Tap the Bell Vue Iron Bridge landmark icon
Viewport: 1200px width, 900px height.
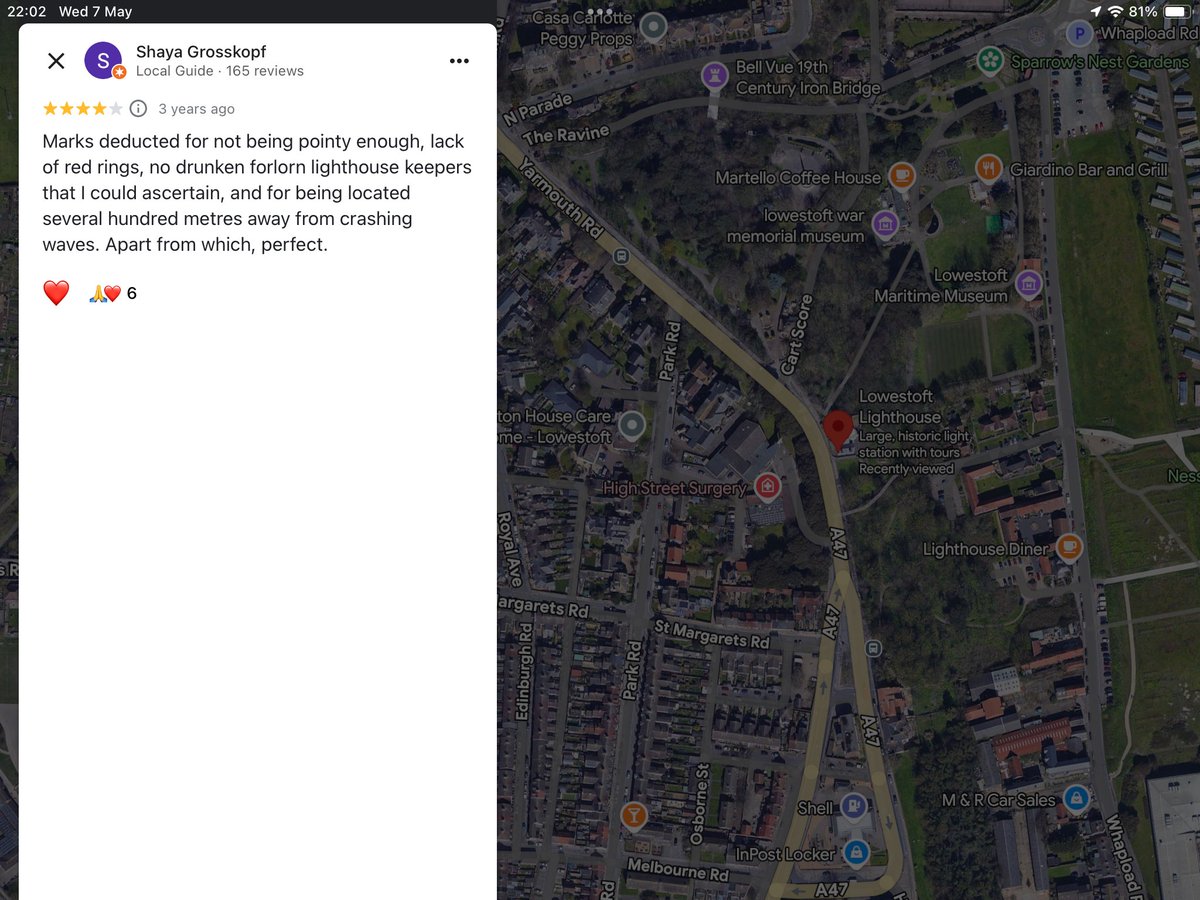coord(714,75)
